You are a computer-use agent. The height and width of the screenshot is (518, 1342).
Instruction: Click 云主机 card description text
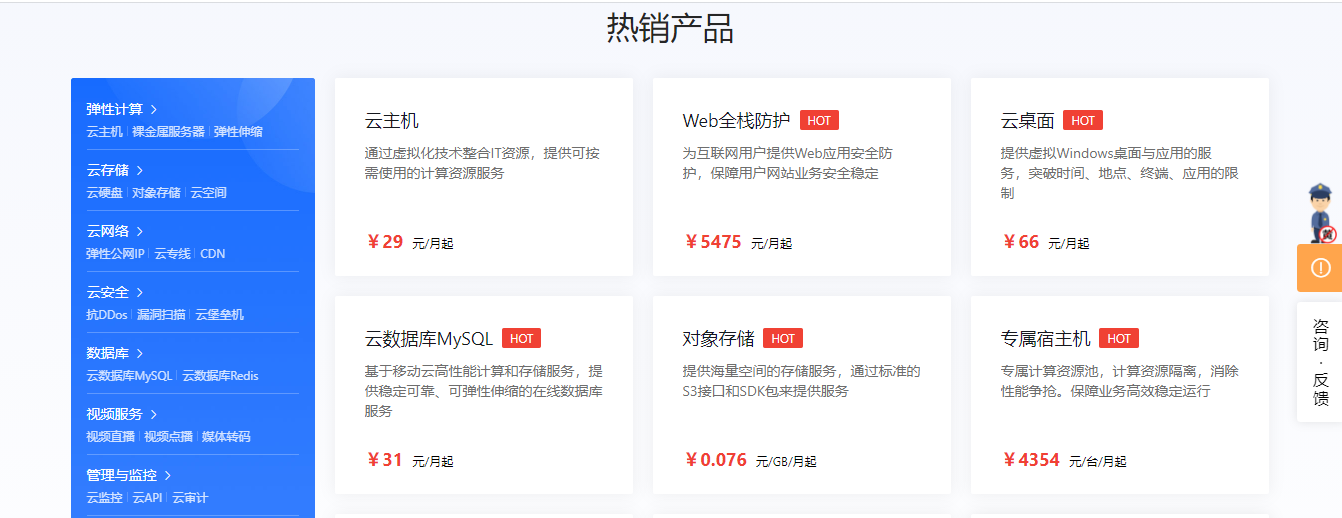(x=482, y=163)
